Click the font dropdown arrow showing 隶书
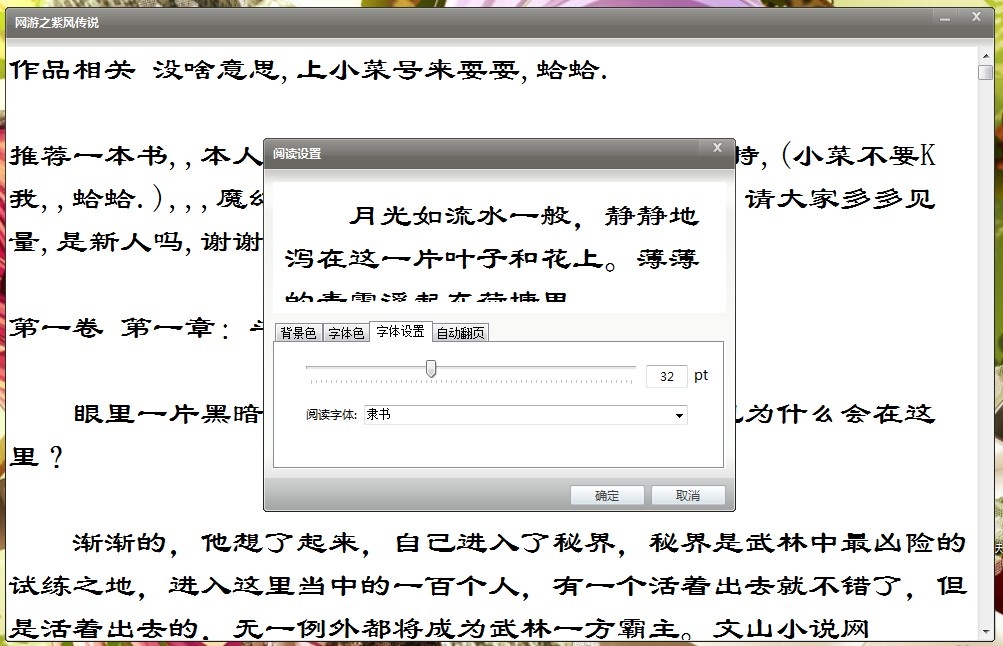This screenshot has width=1003, height=646. click(x=679, y=414)
